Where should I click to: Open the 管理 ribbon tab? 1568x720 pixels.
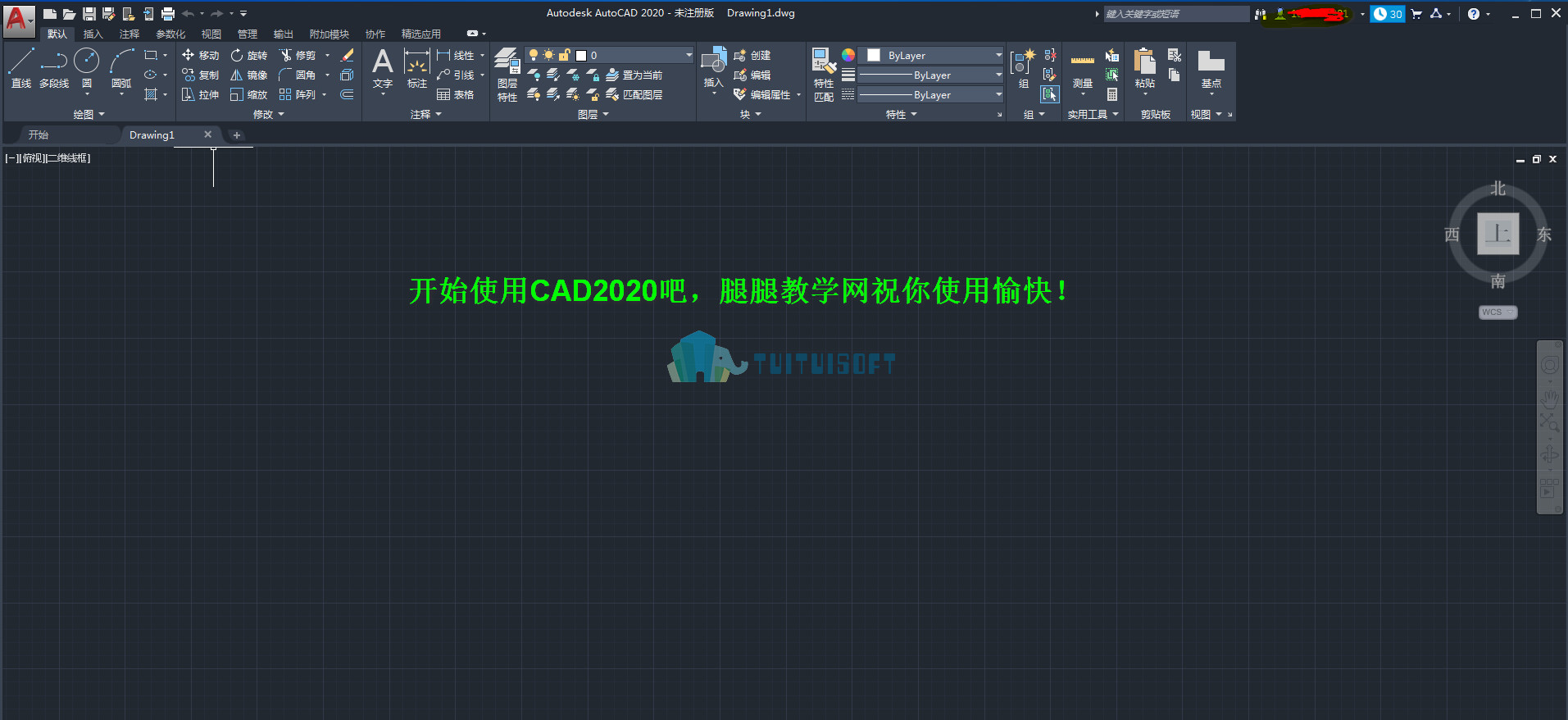247,34
